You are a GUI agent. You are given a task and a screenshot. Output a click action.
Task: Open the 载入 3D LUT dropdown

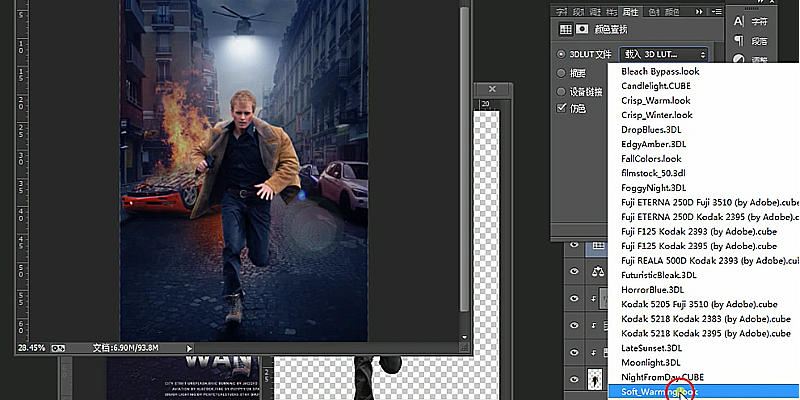point(663,54)
